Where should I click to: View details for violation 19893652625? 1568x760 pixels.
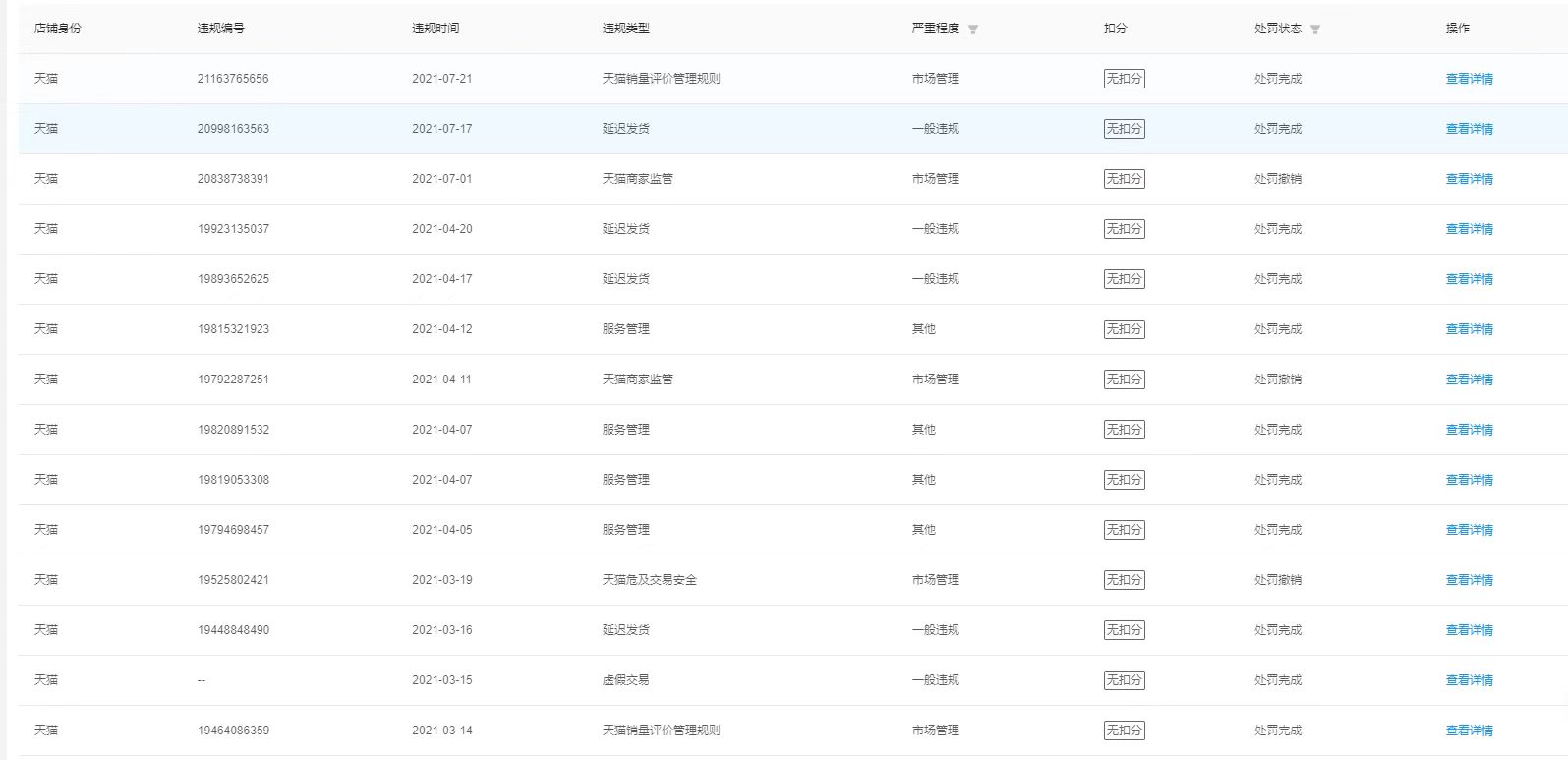point(1469,279)
